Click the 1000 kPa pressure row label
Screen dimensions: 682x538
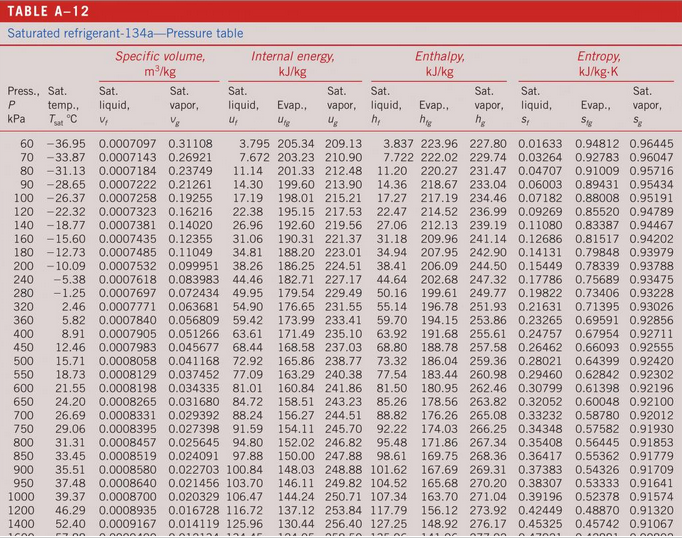(x=21, y=496)
